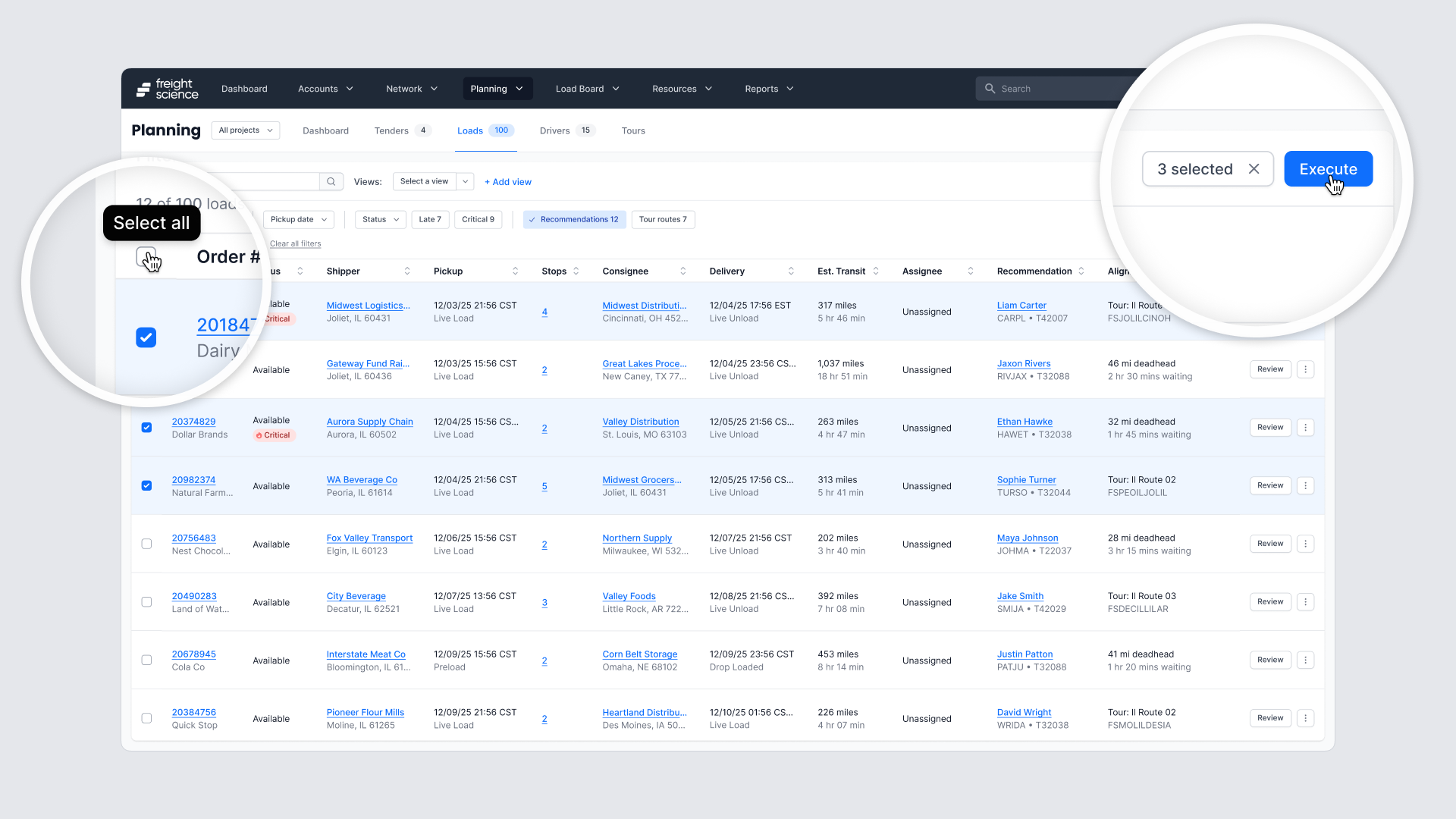Click the Freight Science logo
The width and height of the screenshot is (1456, 819).
[168, 89]
